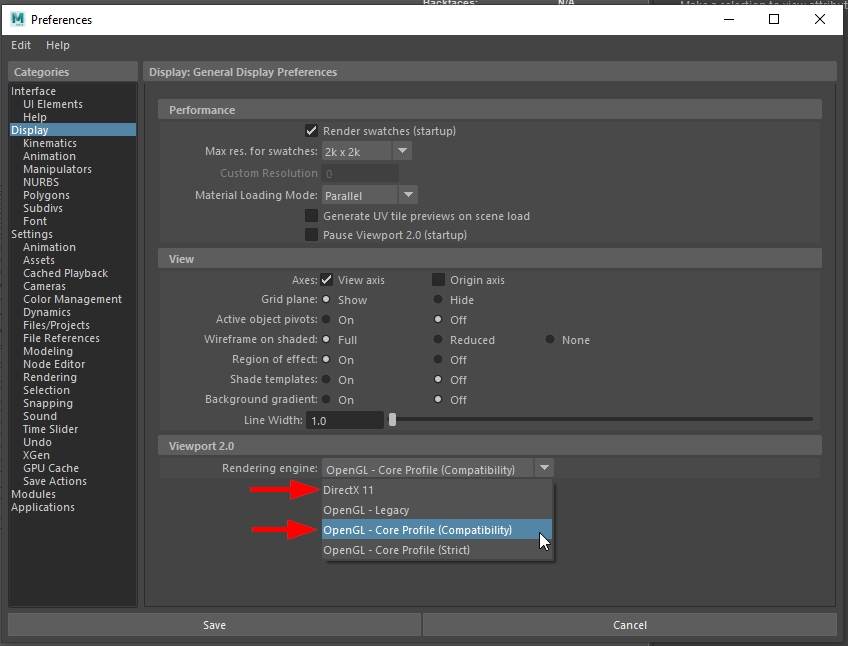Click the Save button
848x646 pixels.
213,625
